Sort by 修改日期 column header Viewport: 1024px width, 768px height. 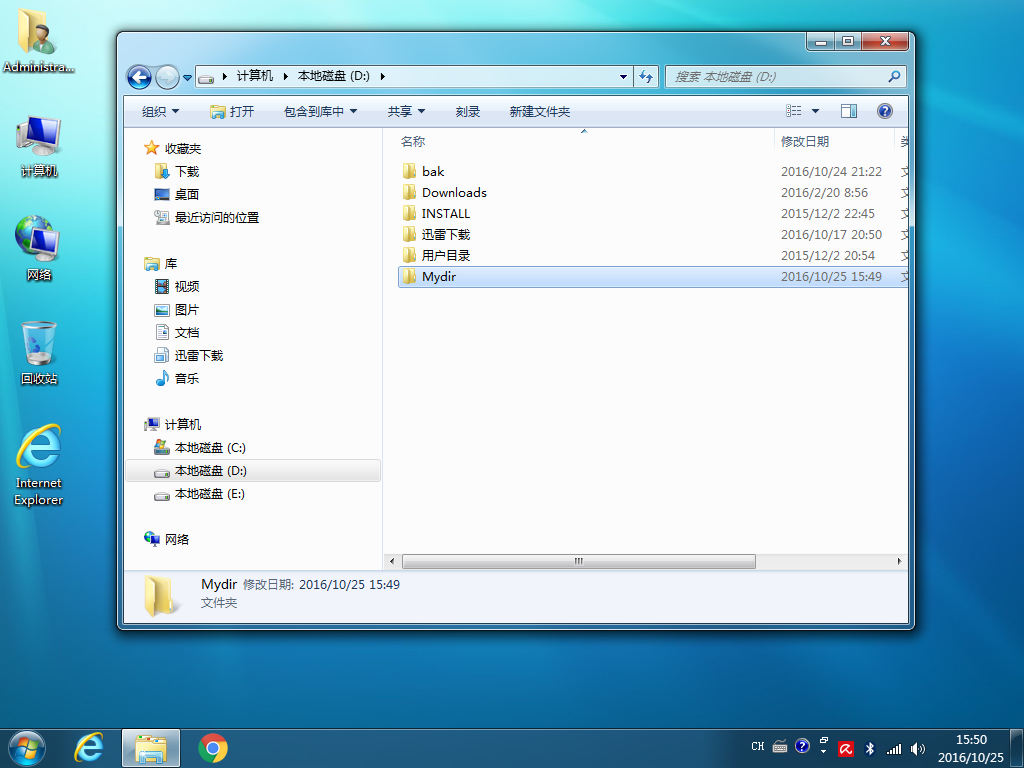pos(805,141)
